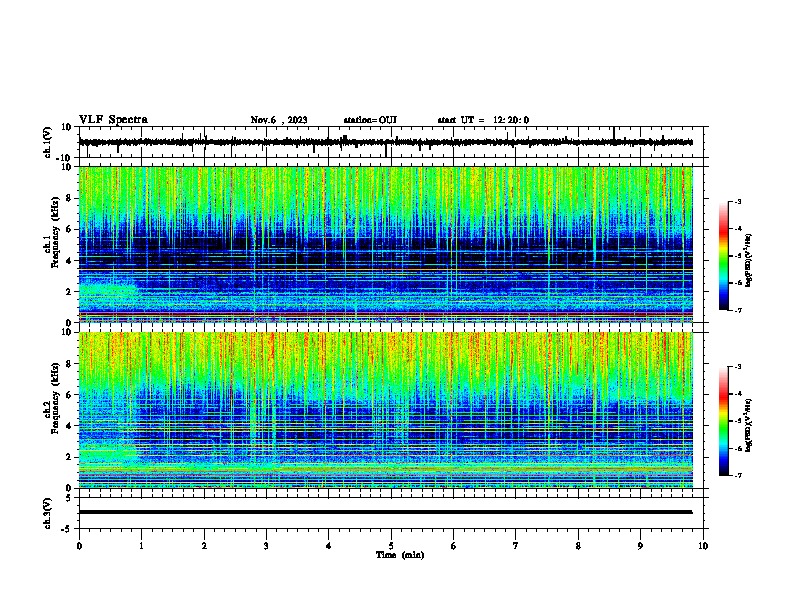The height and width of the screenshot is (612, 792).
Task: Click the ch.1 voltage waveform trace
Action: [x=385, y=142]
